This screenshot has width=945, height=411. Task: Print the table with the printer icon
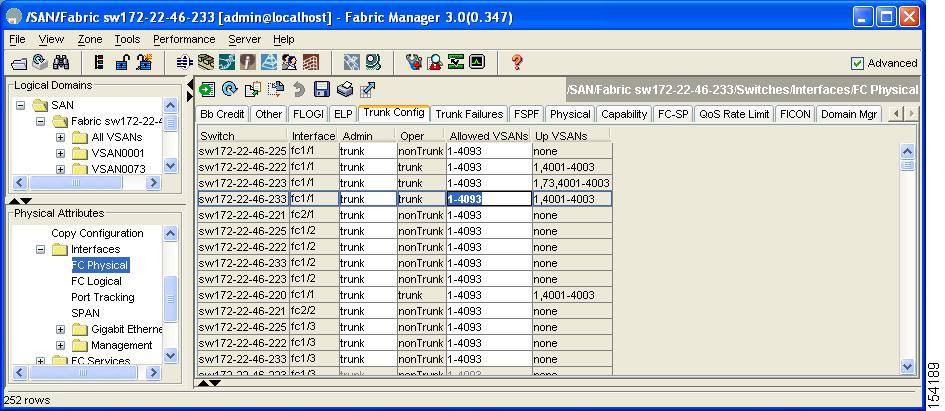(345, 90)
